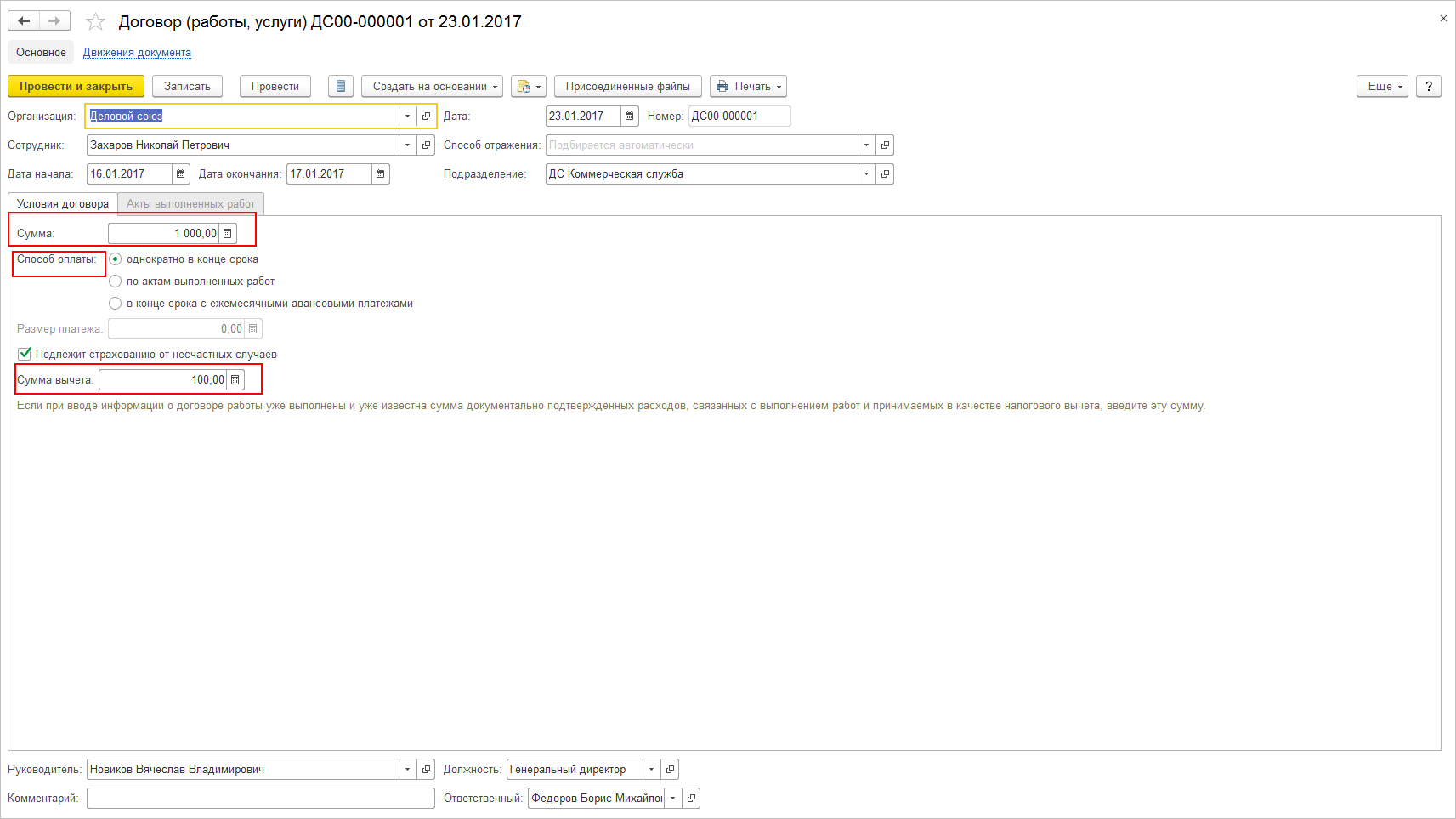The height and width of the screenshot is (819, 1456).
Task: Open the Еще menu
Action: [x=1383, y=86]
